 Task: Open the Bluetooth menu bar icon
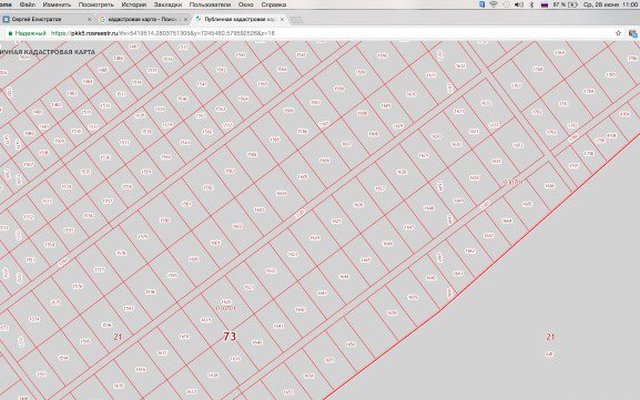coord(532,5)
